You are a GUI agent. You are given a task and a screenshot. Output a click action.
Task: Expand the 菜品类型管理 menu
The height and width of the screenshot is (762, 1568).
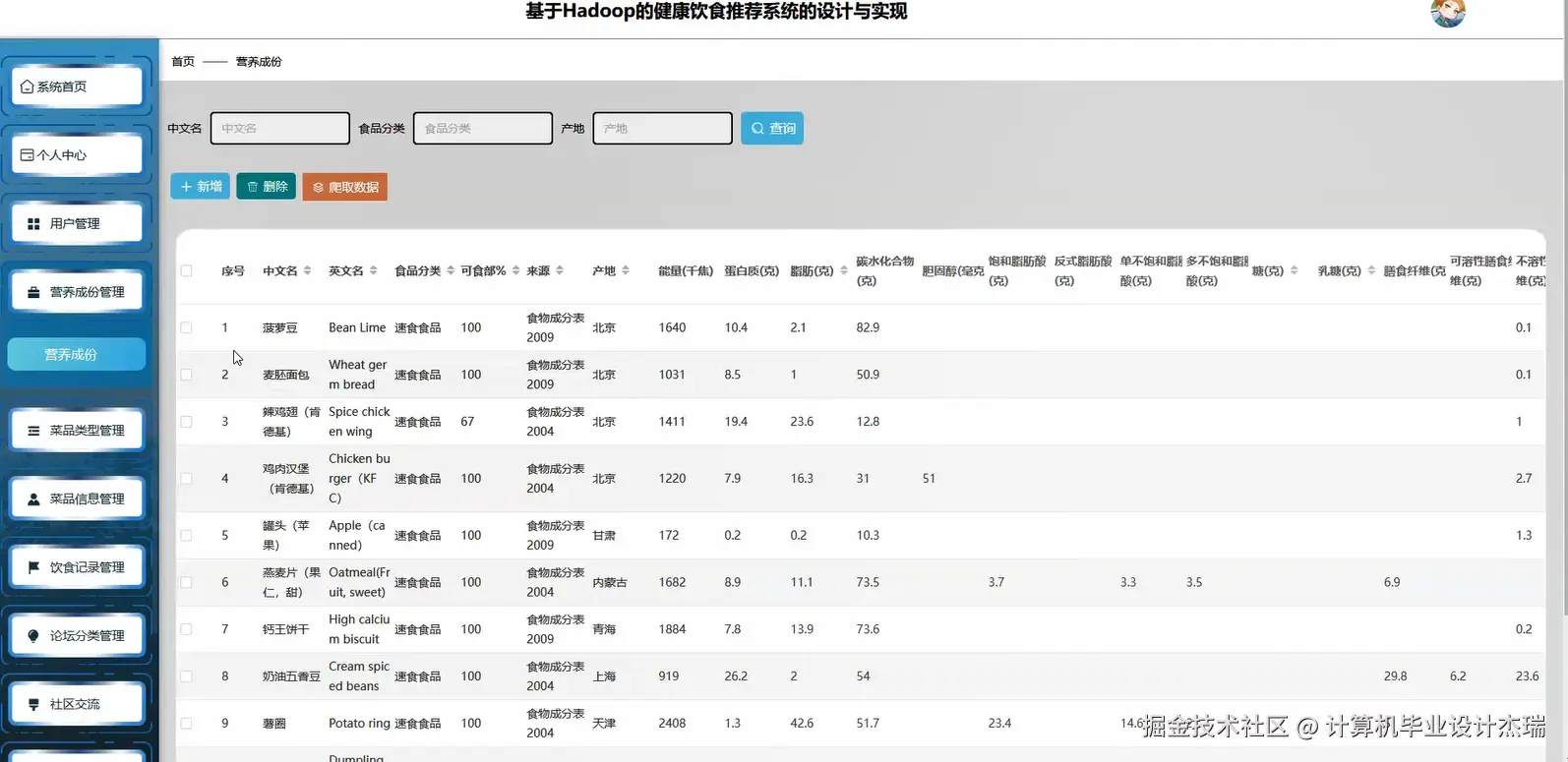pos(77,431)
